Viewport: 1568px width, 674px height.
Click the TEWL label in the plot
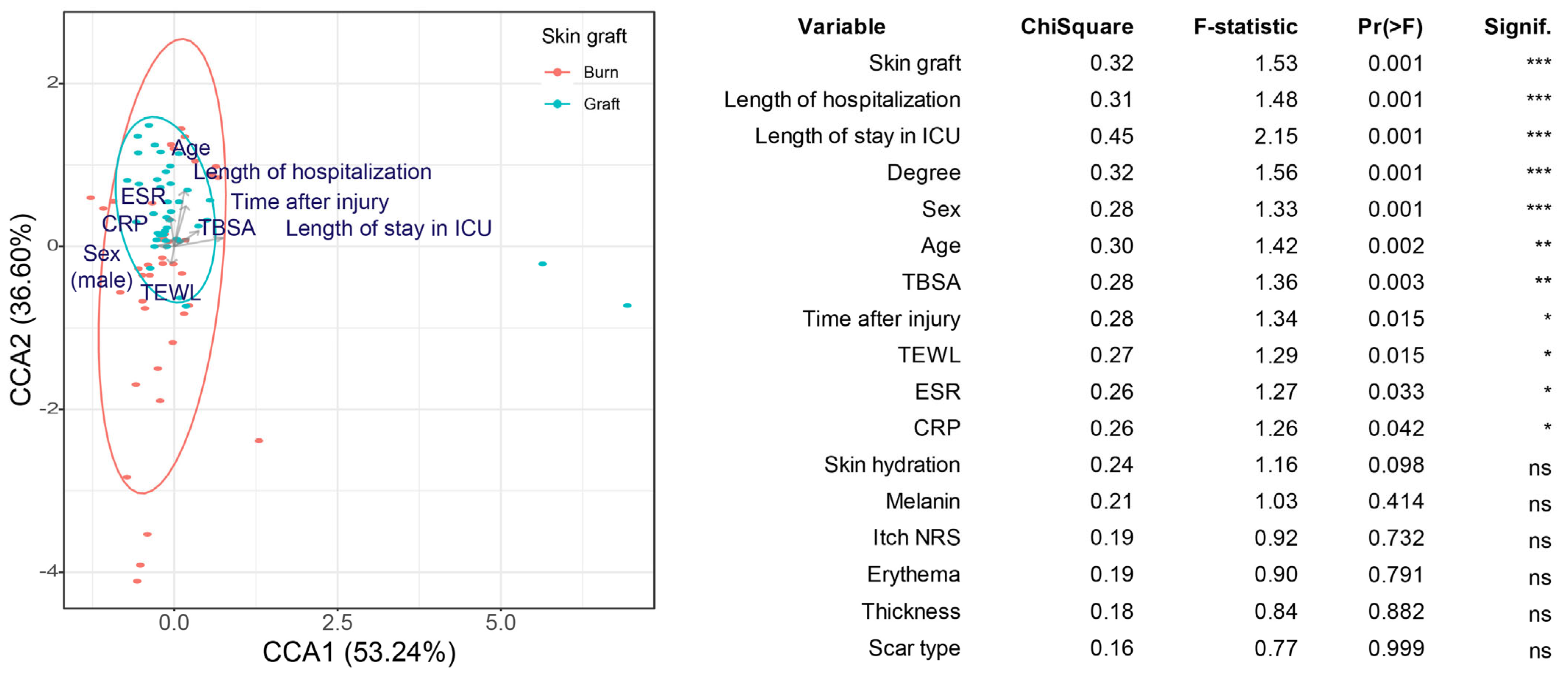170,293
